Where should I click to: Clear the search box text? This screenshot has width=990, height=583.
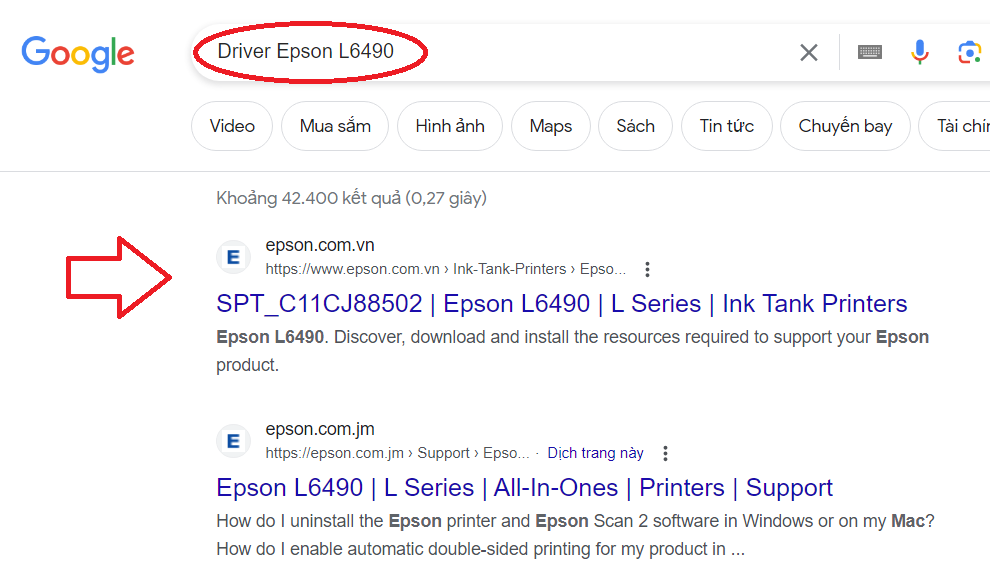pos(808,53)
